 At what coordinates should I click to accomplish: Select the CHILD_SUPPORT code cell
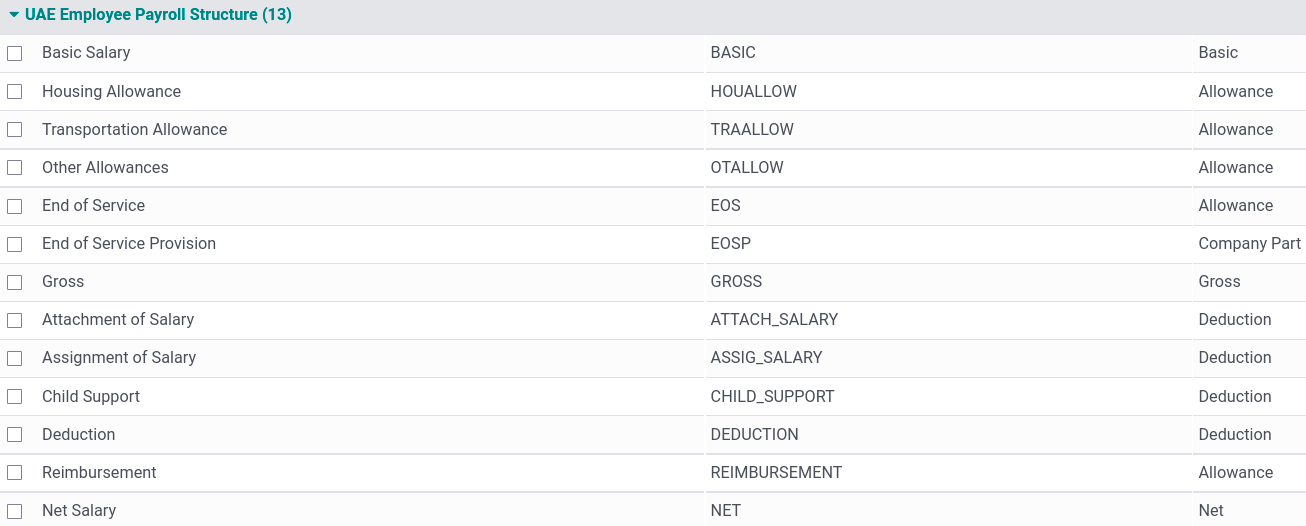point(772,397)
